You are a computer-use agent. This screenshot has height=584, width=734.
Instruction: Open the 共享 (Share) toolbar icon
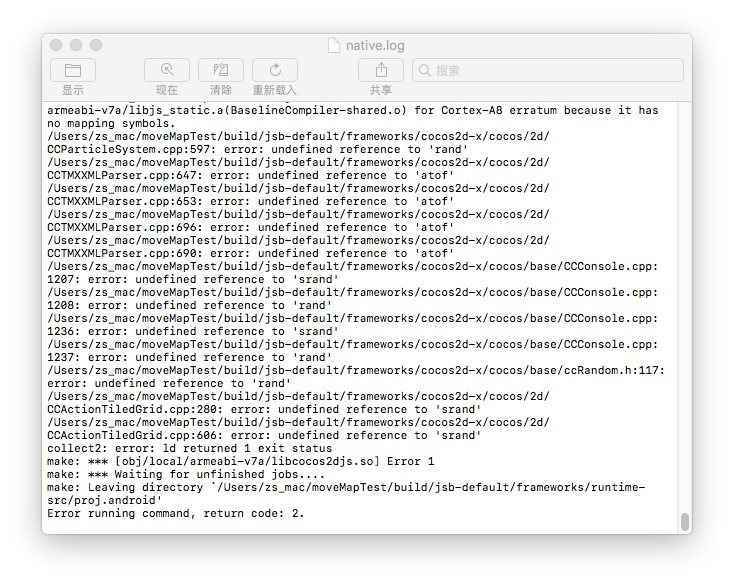tap(381, 70)
